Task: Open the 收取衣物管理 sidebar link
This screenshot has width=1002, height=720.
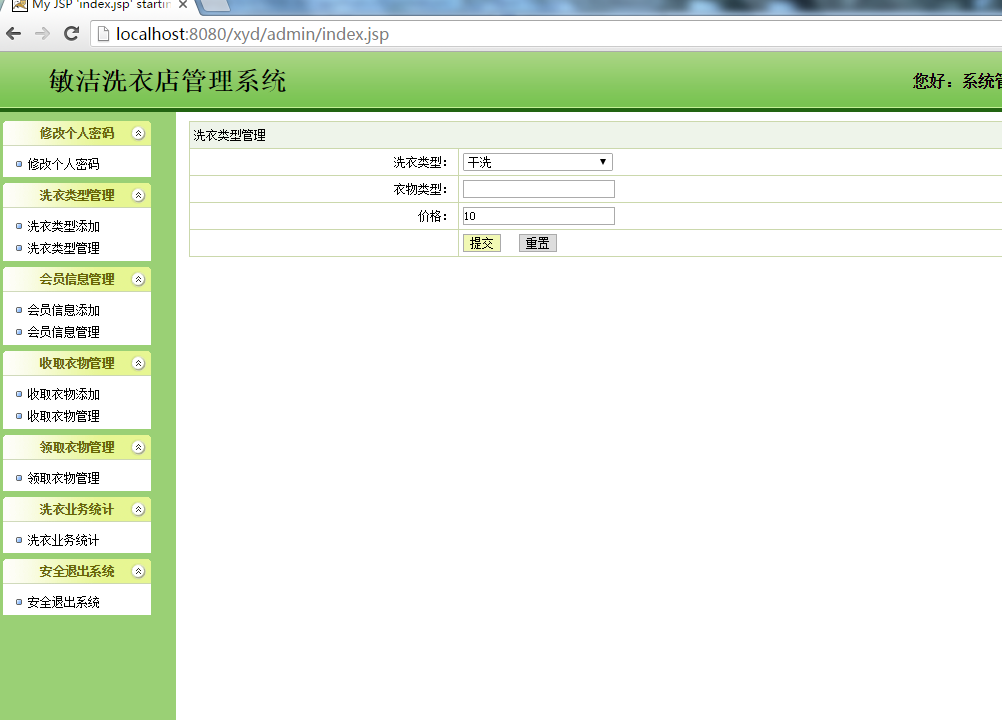Action: [x=63, y=416]
